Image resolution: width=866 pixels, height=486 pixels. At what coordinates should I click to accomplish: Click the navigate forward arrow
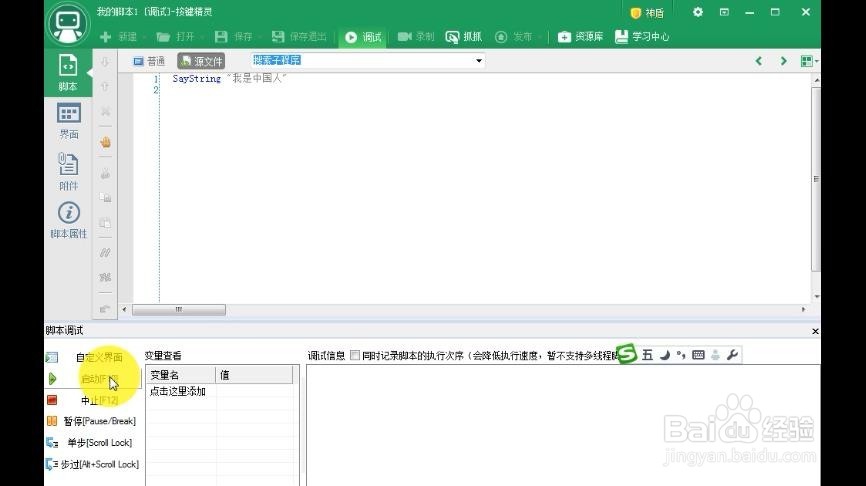click(784, 61)
